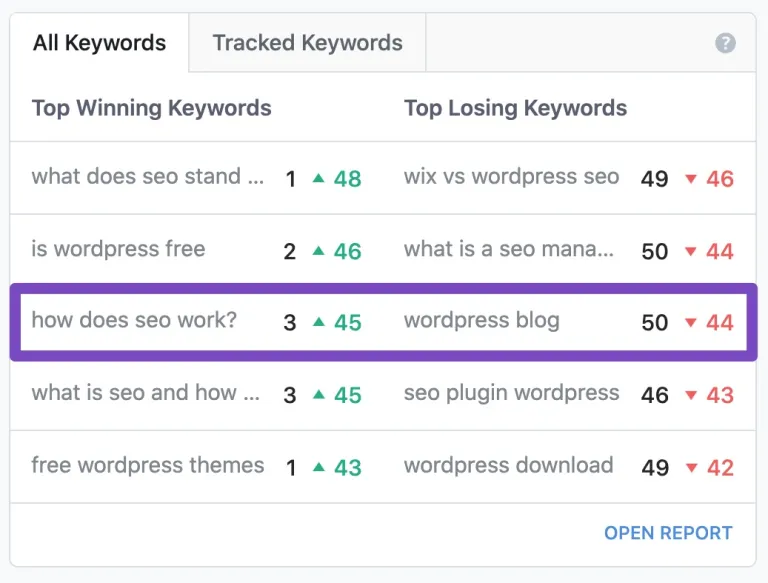Viewport: 768px width, 583px height.
Task: Open the 'wix vs wordpress seo' keyword
Action: click(511, 176)
